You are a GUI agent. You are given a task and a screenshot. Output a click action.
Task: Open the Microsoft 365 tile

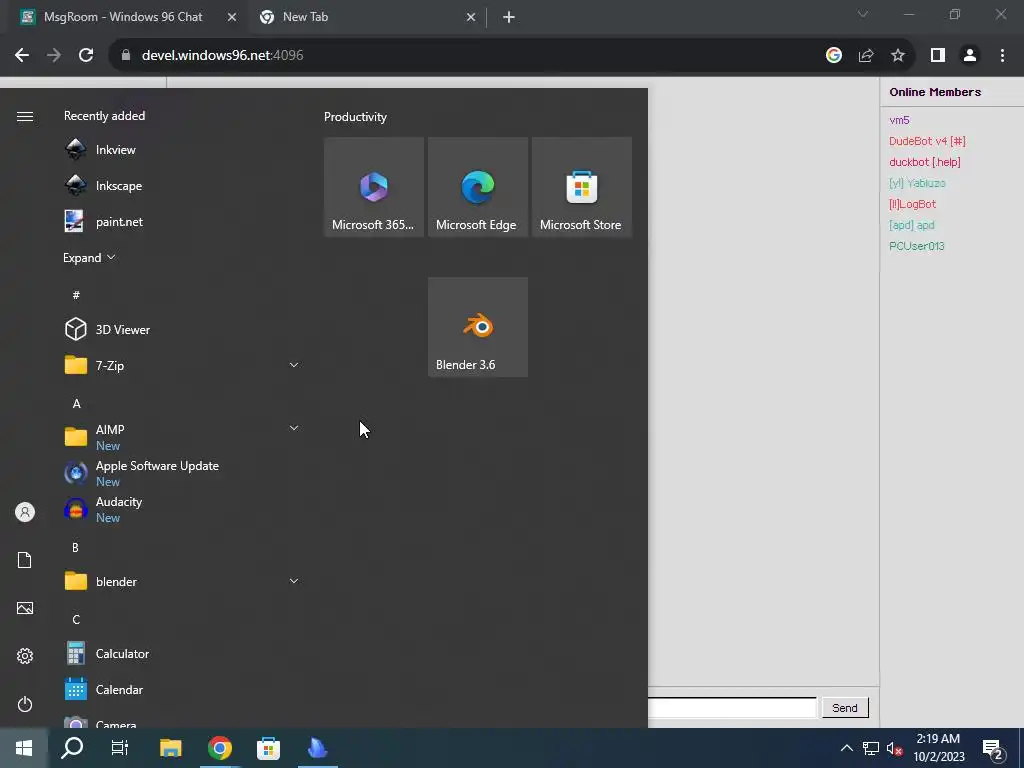[374, 187]
